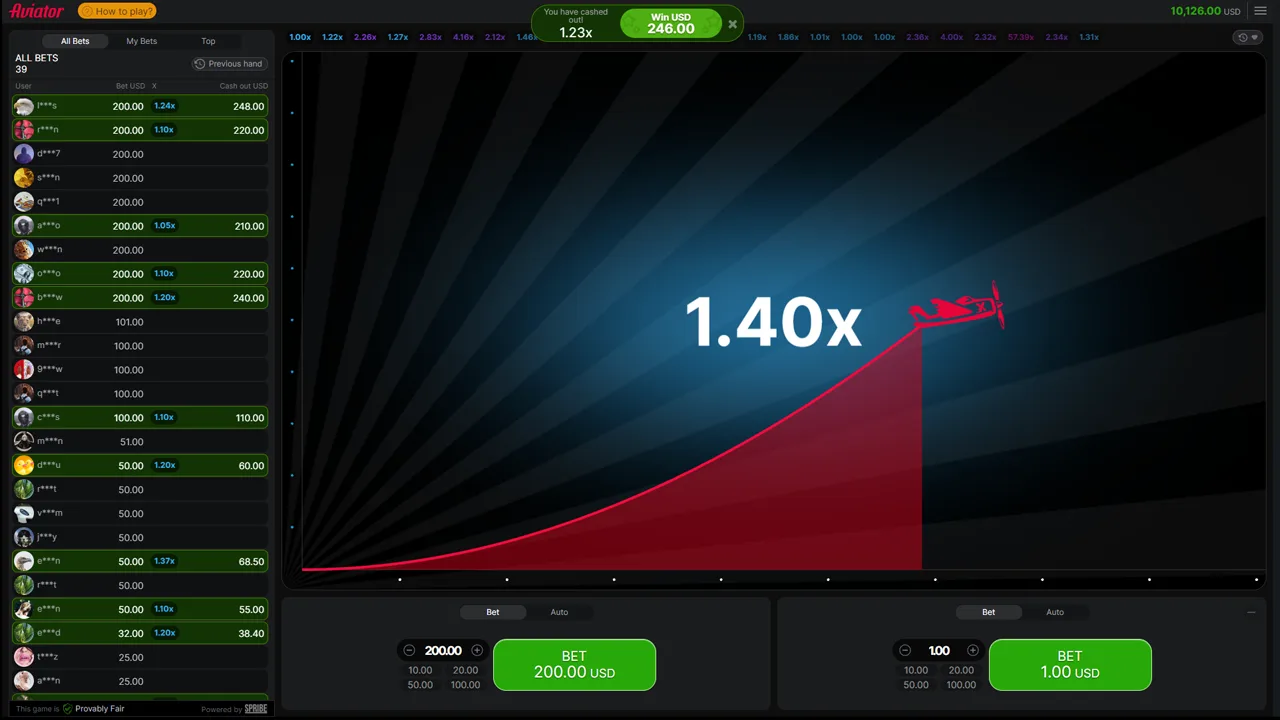Open the 57.39x round in history bar

pyautogui.click(x=1021, y=37)
